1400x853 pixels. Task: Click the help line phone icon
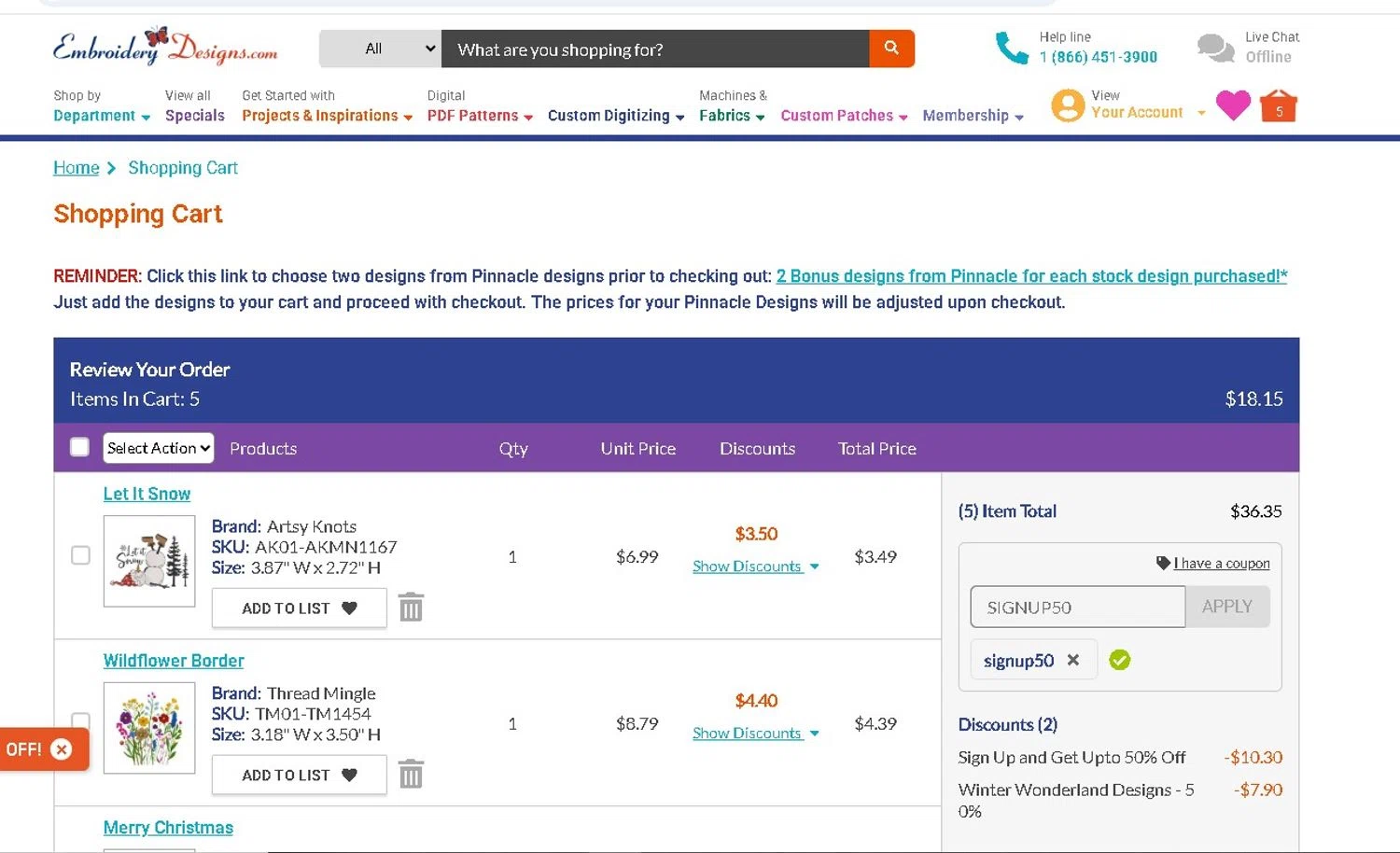(x=1012, y=48)
